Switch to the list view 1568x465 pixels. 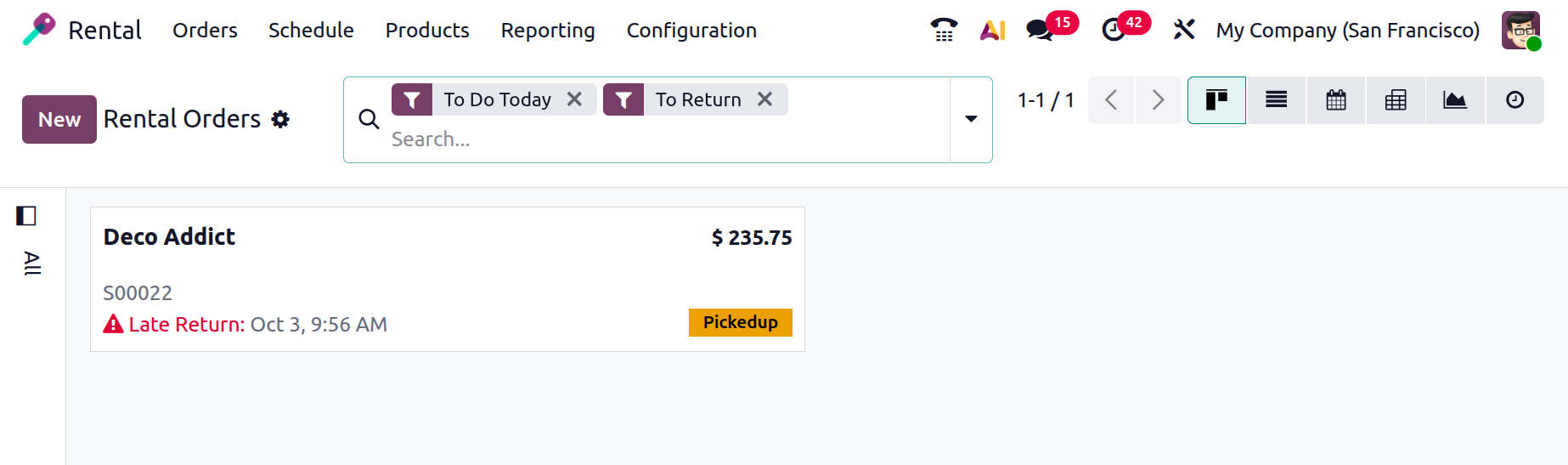1276,100
